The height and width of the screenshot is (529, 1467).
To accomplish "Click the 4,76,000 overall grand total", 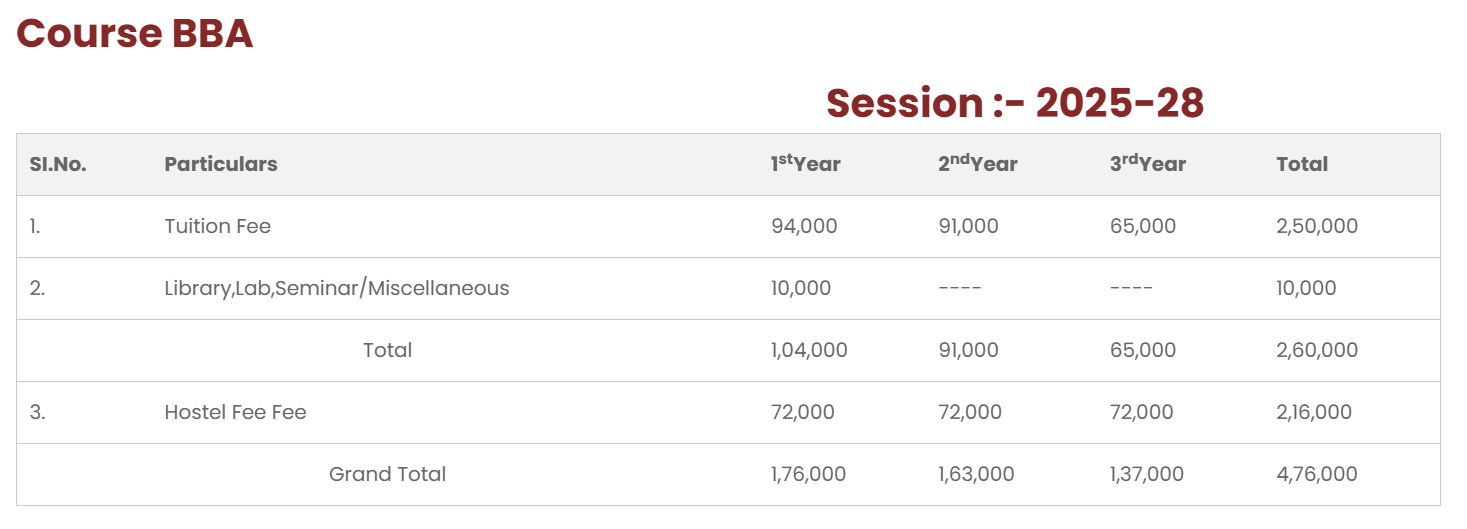I will click(1317, 475).
